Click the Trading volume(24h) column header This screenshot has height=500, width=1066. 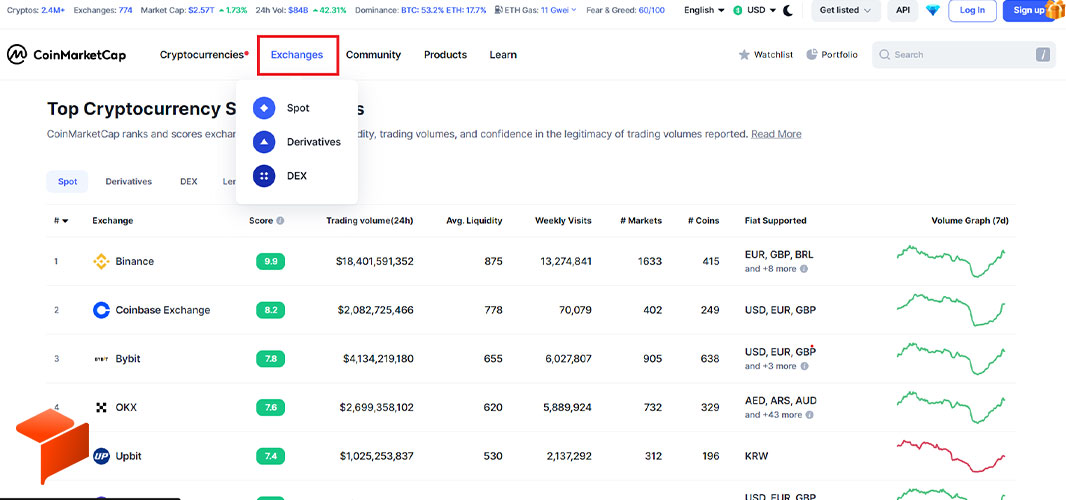(x=370, y=221)
